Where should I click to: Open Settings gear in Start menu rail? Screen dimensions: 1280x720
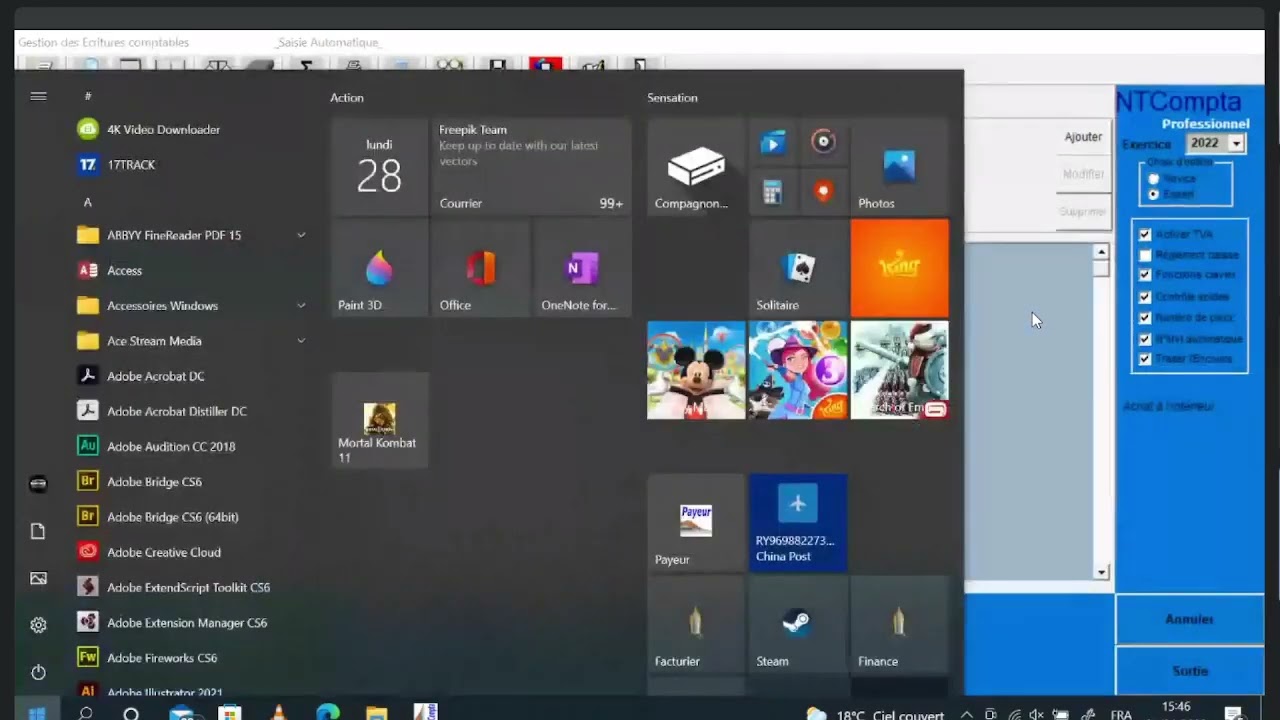38,625
